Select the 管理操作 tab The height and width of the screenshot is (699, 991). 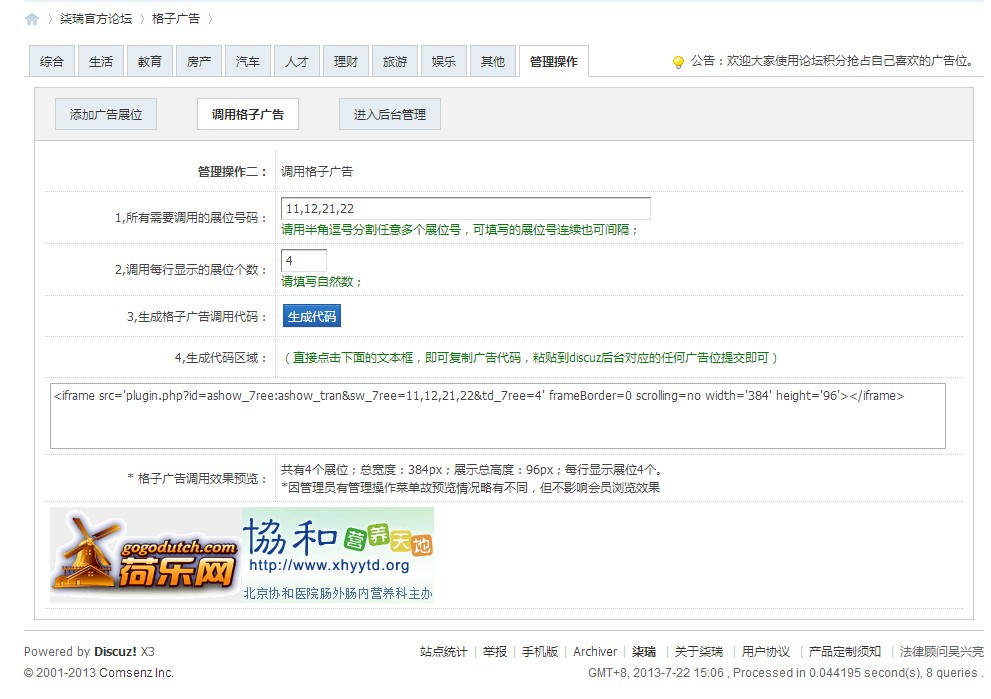[x=554, y=62]
